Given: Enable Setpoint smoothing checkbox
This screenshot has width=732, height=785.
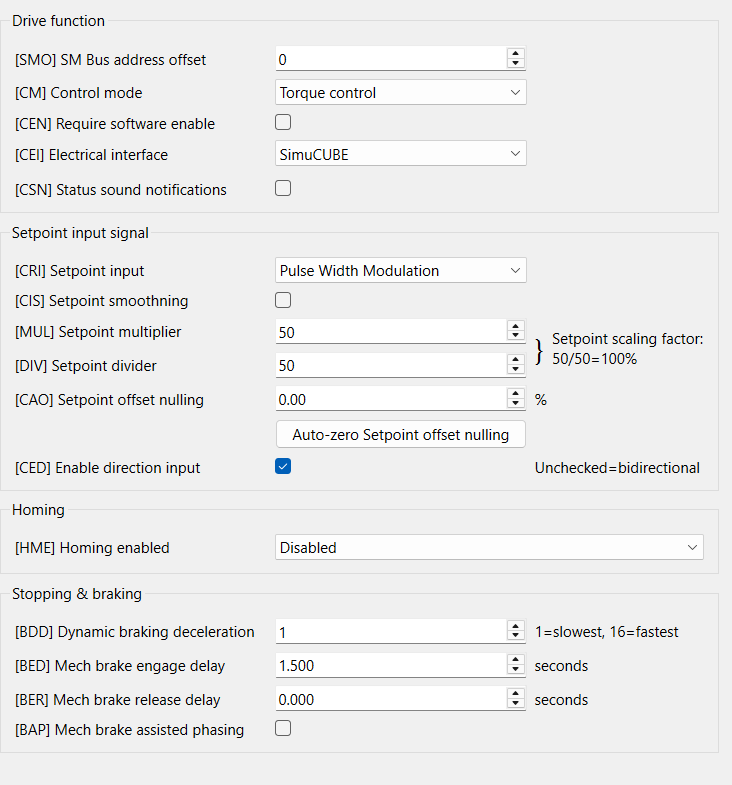Looking at the screenshot, I should 283,300.
